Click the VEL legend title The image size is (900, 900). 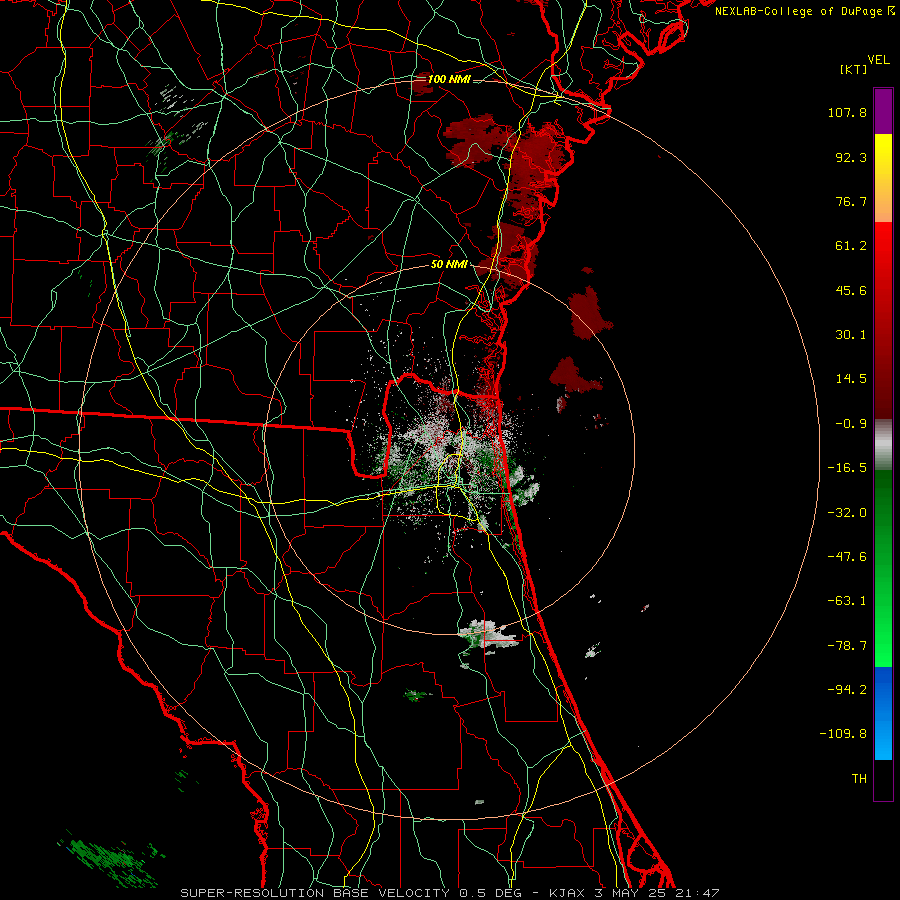[x=879, y=60]
